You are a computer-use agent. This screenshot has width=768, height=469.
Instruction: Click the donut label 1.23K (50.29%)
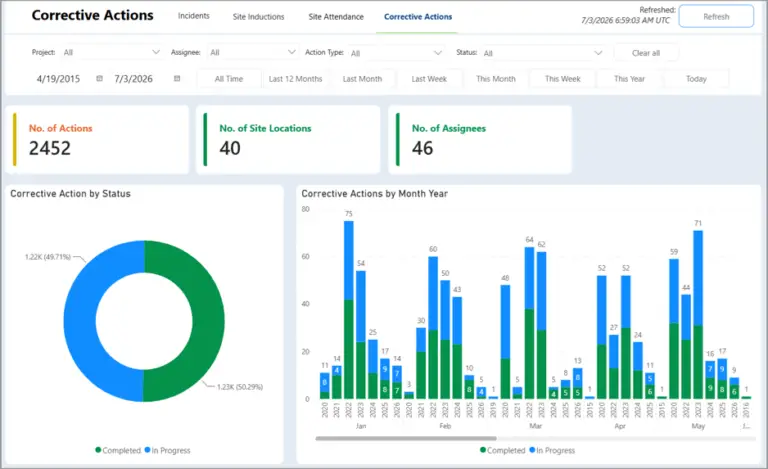tap(240, 387)
